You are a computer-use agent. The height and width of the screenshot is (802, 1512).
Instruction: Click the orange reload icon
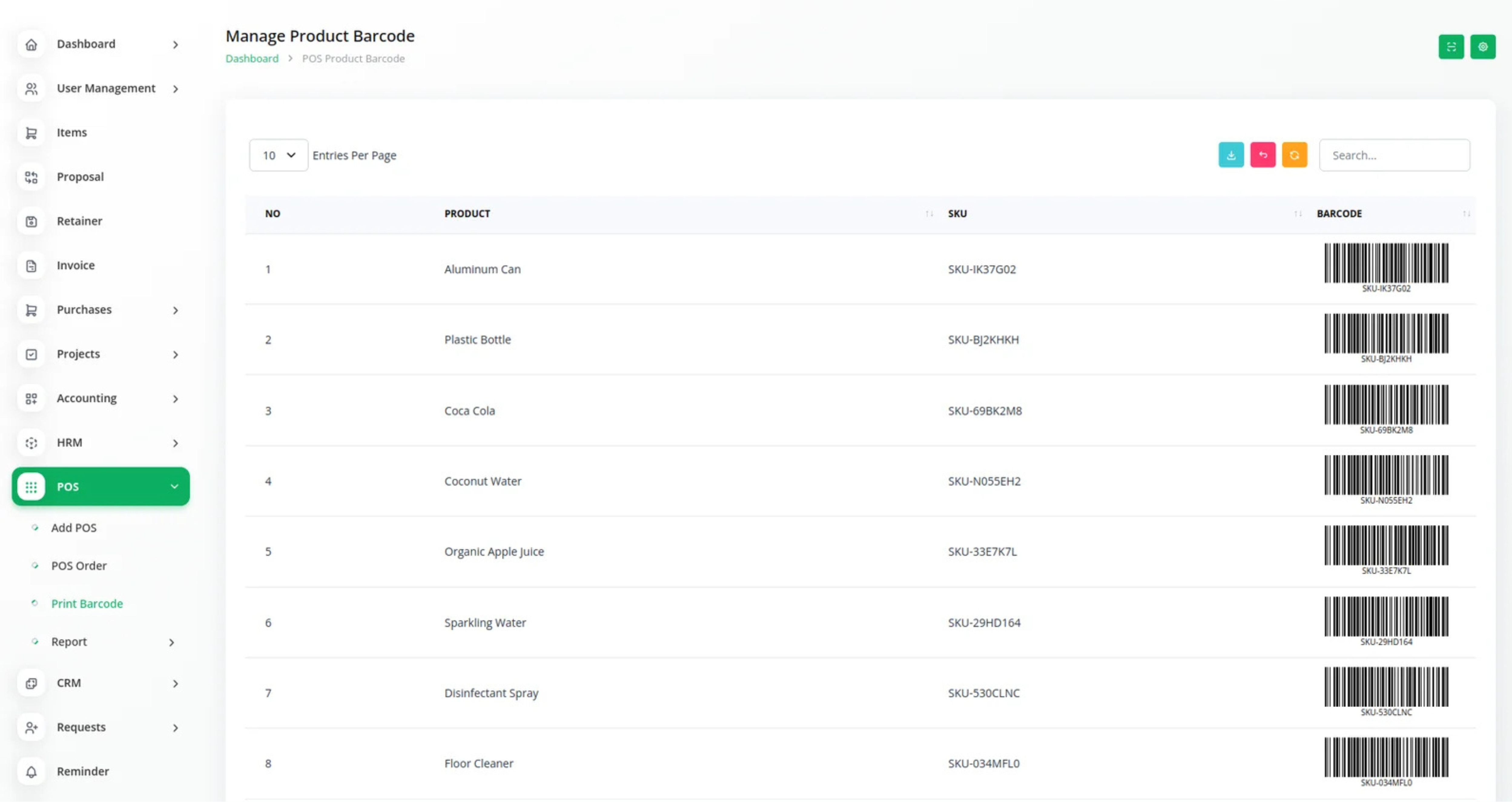1294,155
